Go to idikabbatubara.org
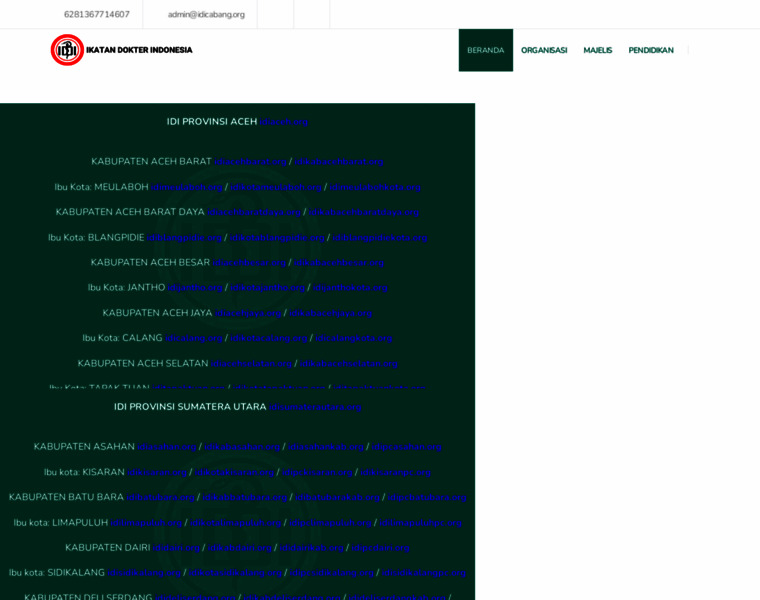The width and height of the screenshot is (760, 600). 245,498
